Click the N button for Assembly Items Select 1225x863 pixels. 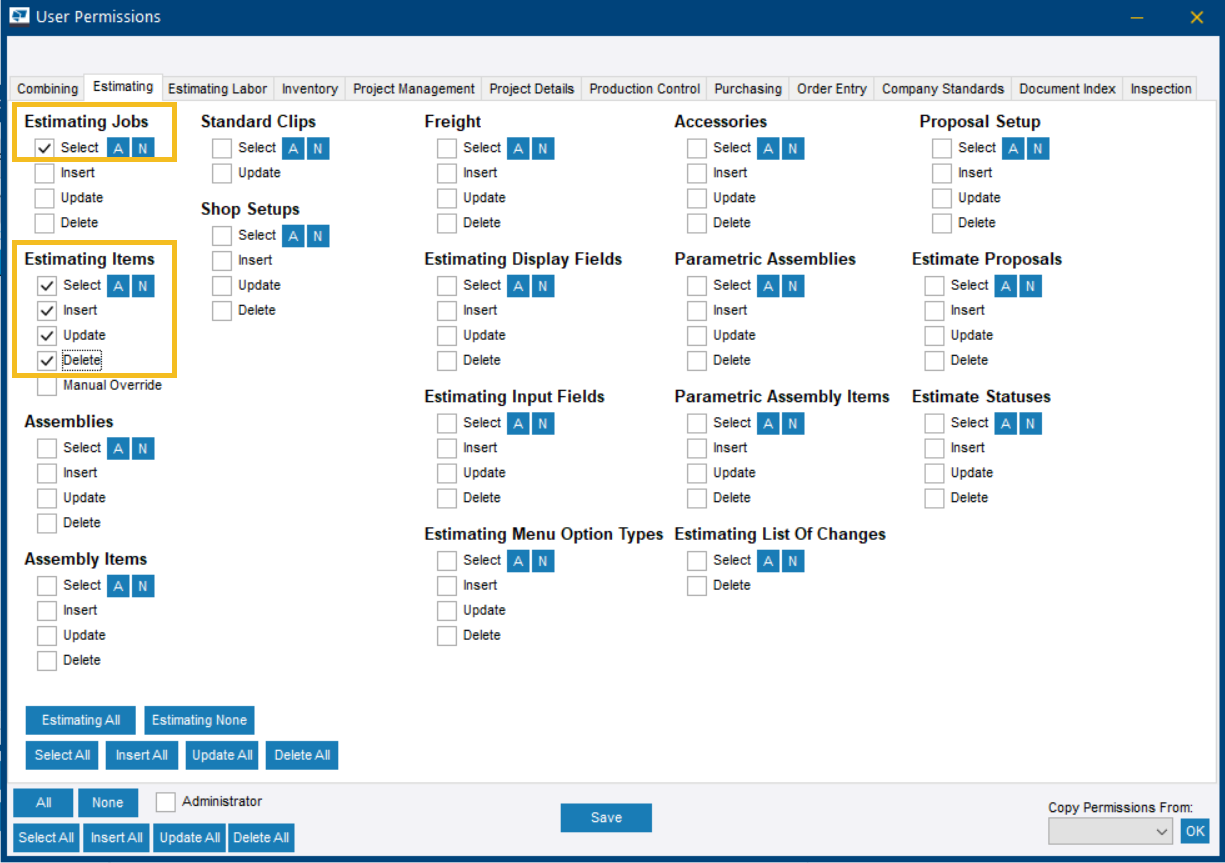pos(143,586)
